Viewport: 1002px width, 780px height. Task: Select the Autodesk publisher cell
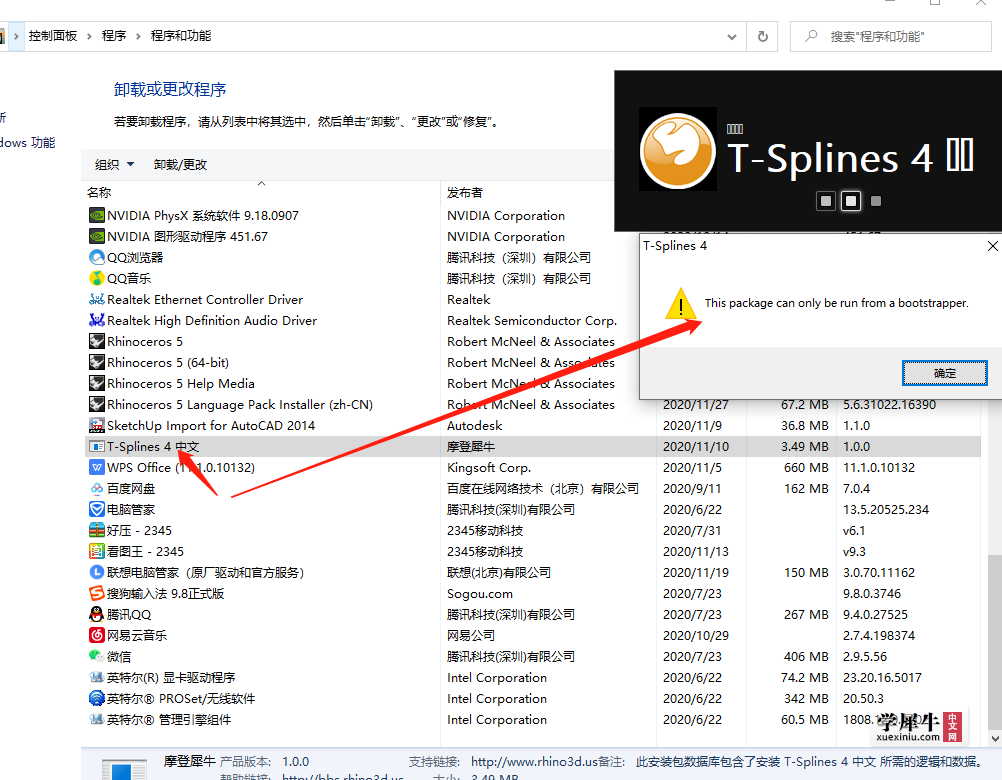pyautogui.click(x=474, y=425)
